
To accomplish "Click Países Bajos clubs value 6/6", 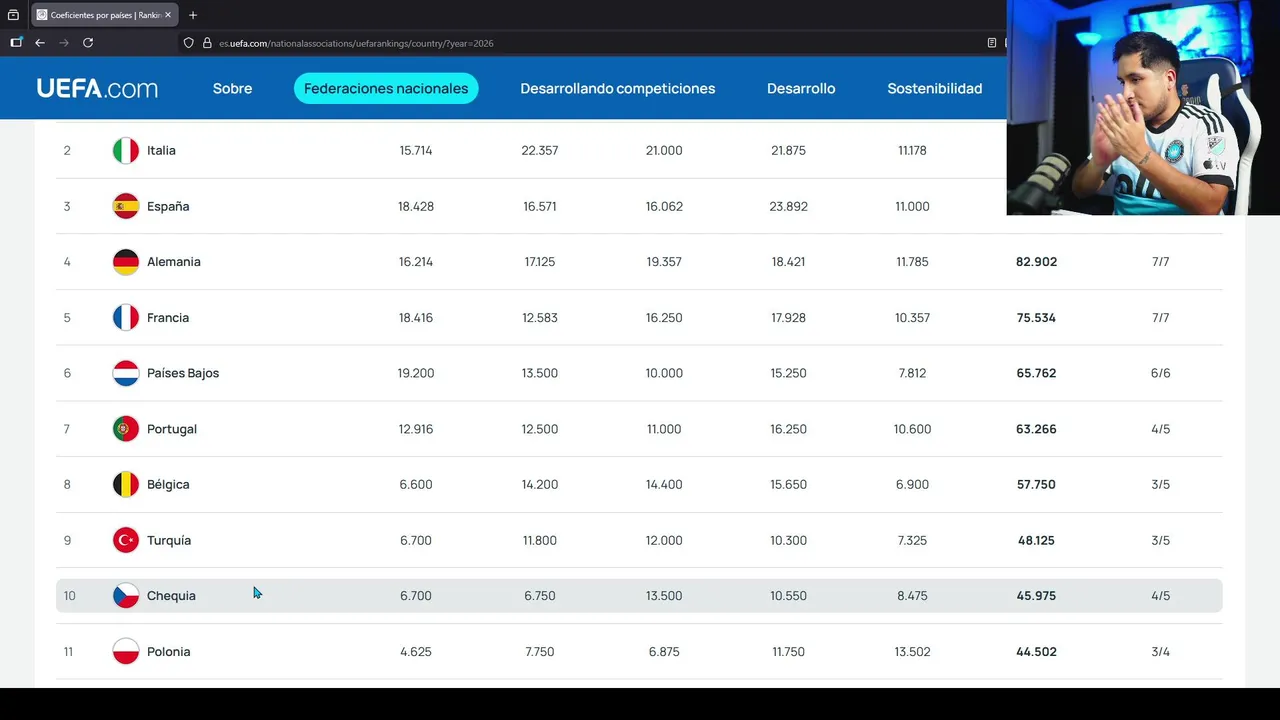I will click(1160, 373).
